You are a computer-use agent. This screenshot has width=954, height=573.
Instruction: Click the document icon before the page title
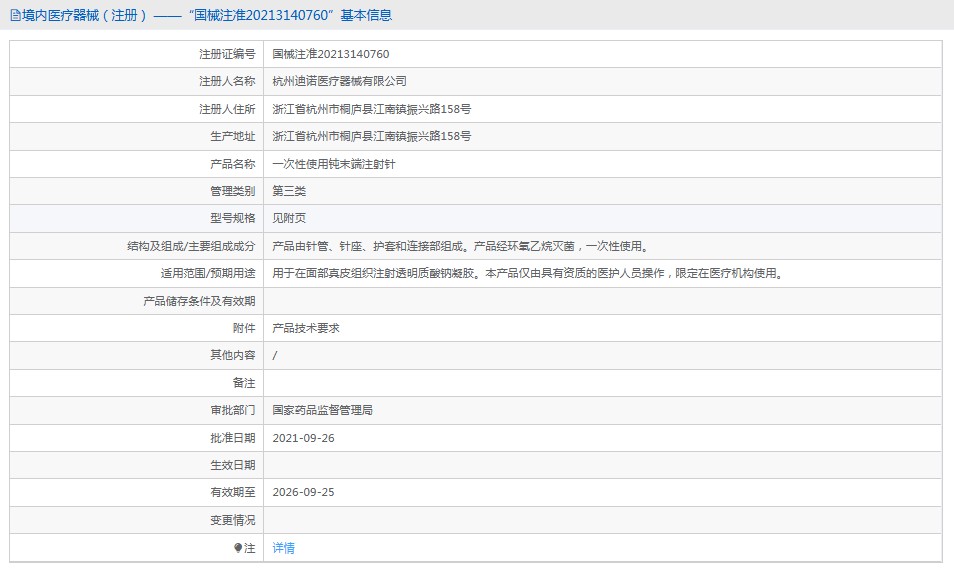point(15,15)
